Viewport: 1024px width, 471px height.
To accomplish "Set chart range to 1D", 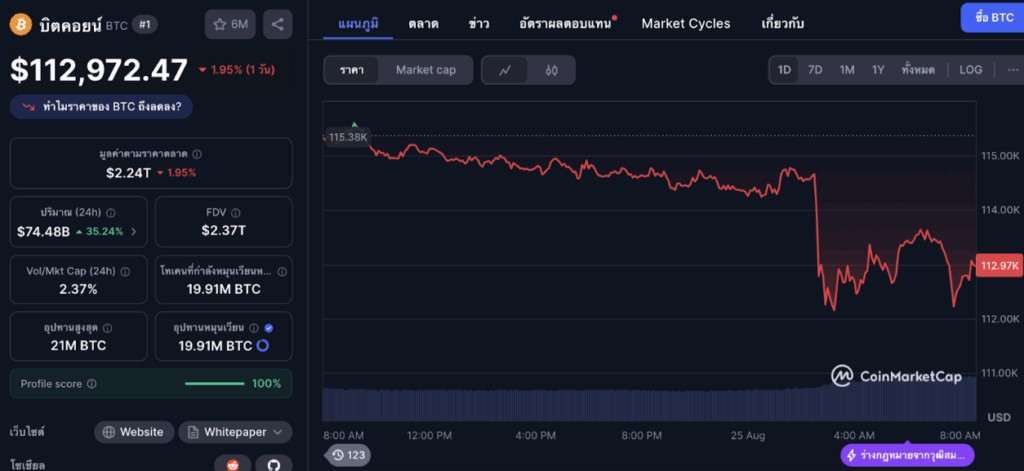I will point(784,70).
